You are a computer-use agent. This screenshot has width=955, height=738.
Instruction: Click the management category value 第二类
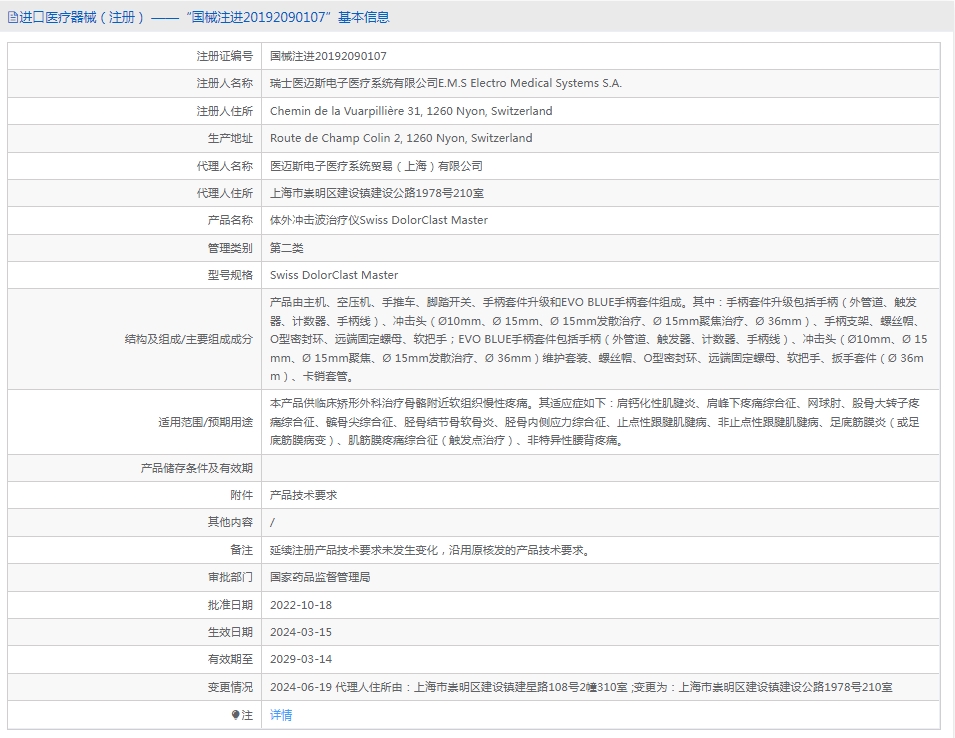[x=286, y=248]
